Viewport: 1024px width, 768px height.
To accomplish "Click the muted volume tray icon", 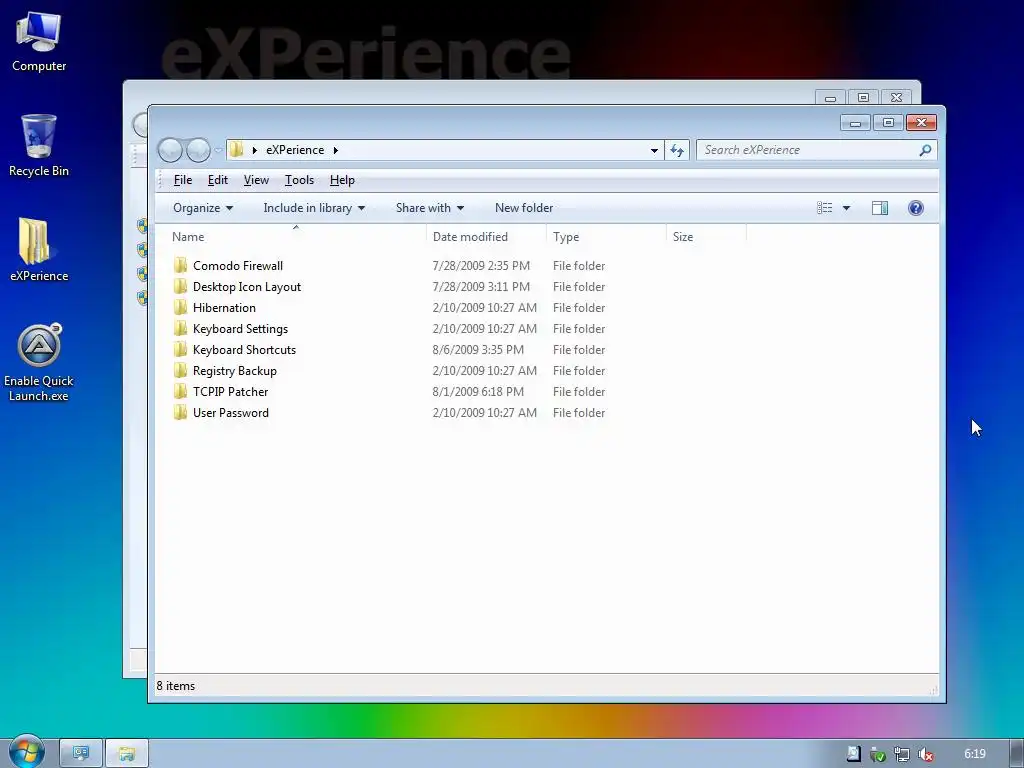I will pos(925,754).
